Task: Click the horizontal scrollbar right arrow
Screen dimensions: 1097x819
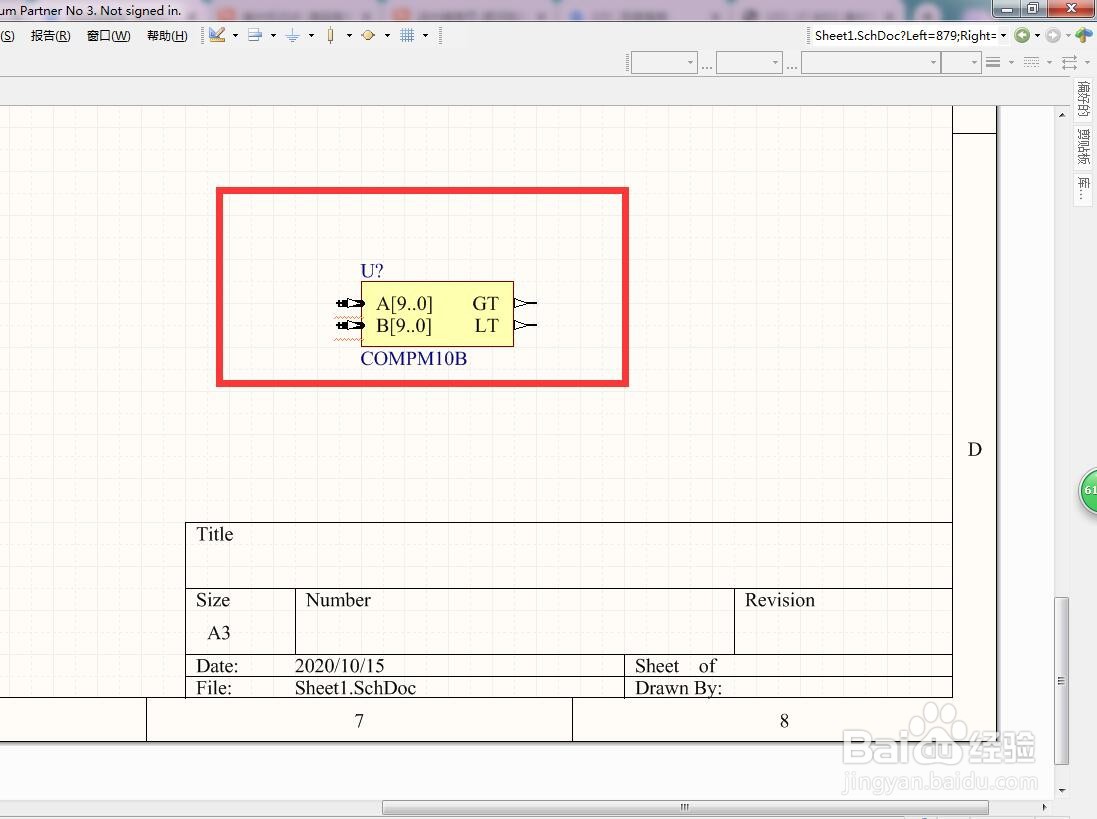Action: [1044, 807]
